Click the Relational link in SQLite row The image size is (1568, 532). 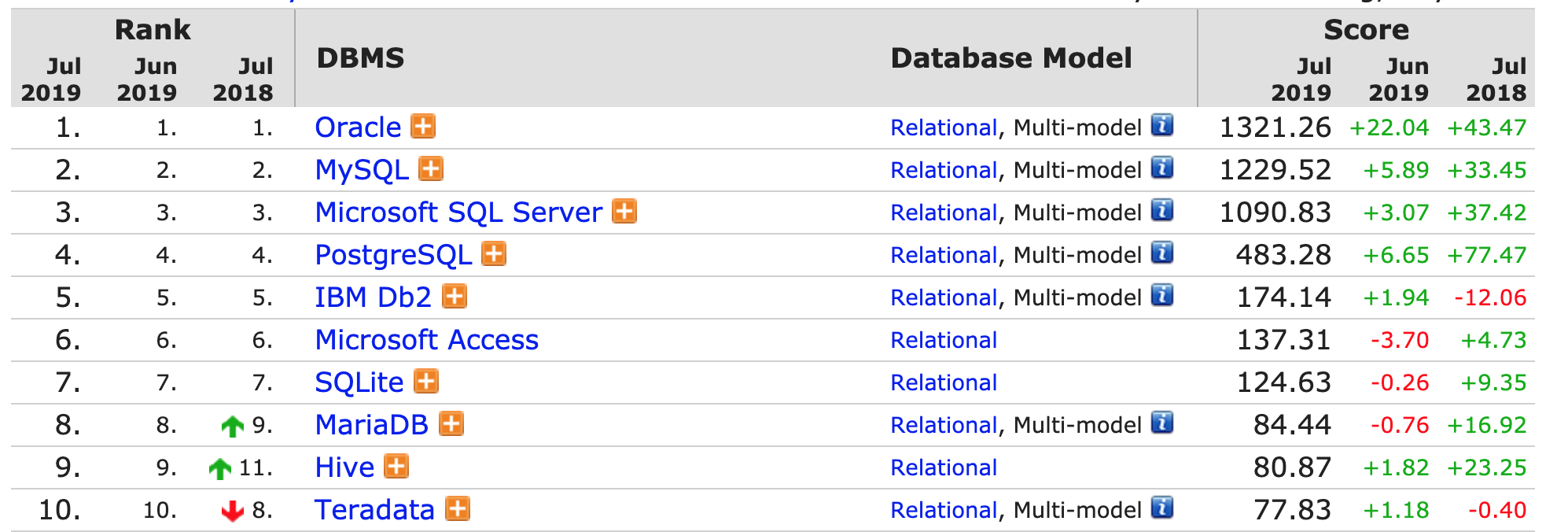pyautogui.click(x=944, y=382)
